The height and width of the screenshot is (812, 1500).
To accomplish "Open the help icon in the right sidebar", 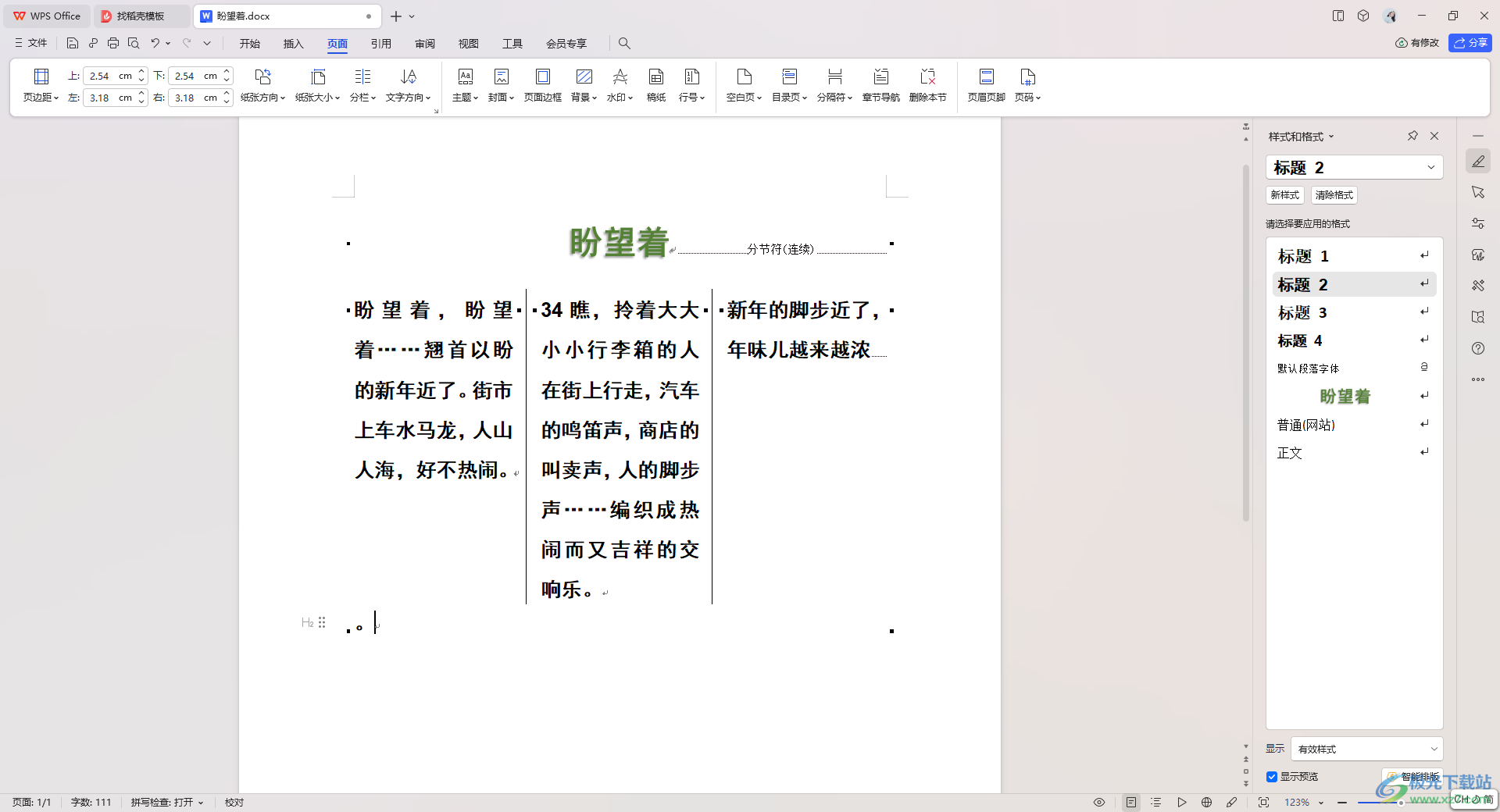I will tap(1478, 348).
